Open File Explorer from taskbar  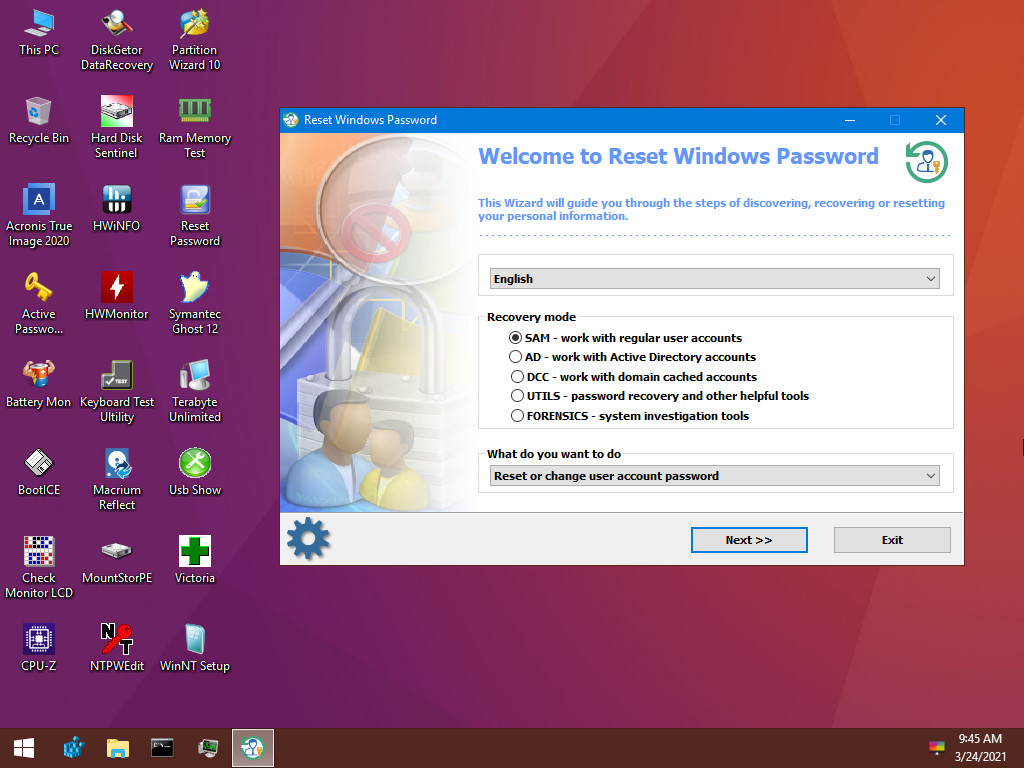coord(118,748)
